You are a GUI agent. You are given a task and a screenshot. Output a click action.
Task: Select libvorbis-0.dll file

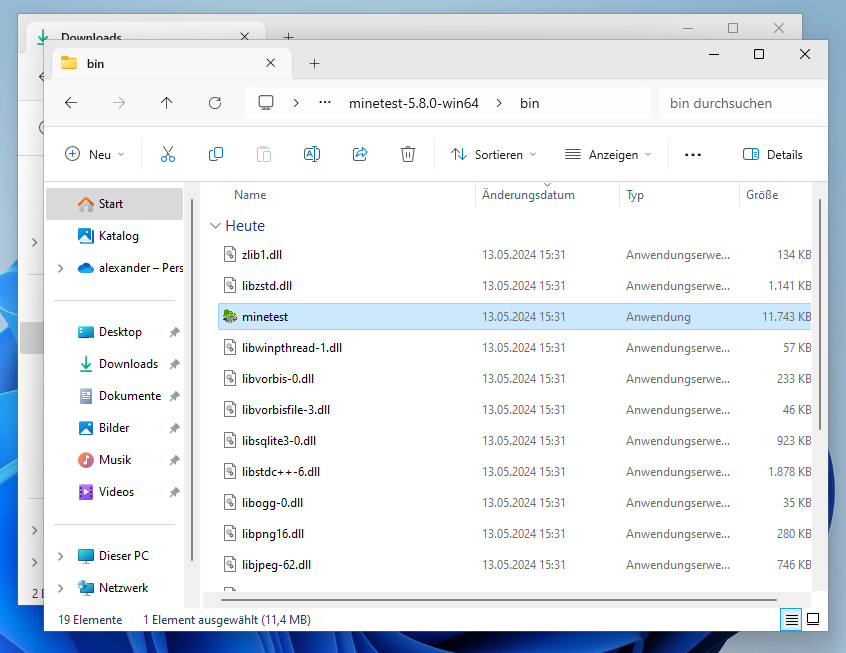515,378
